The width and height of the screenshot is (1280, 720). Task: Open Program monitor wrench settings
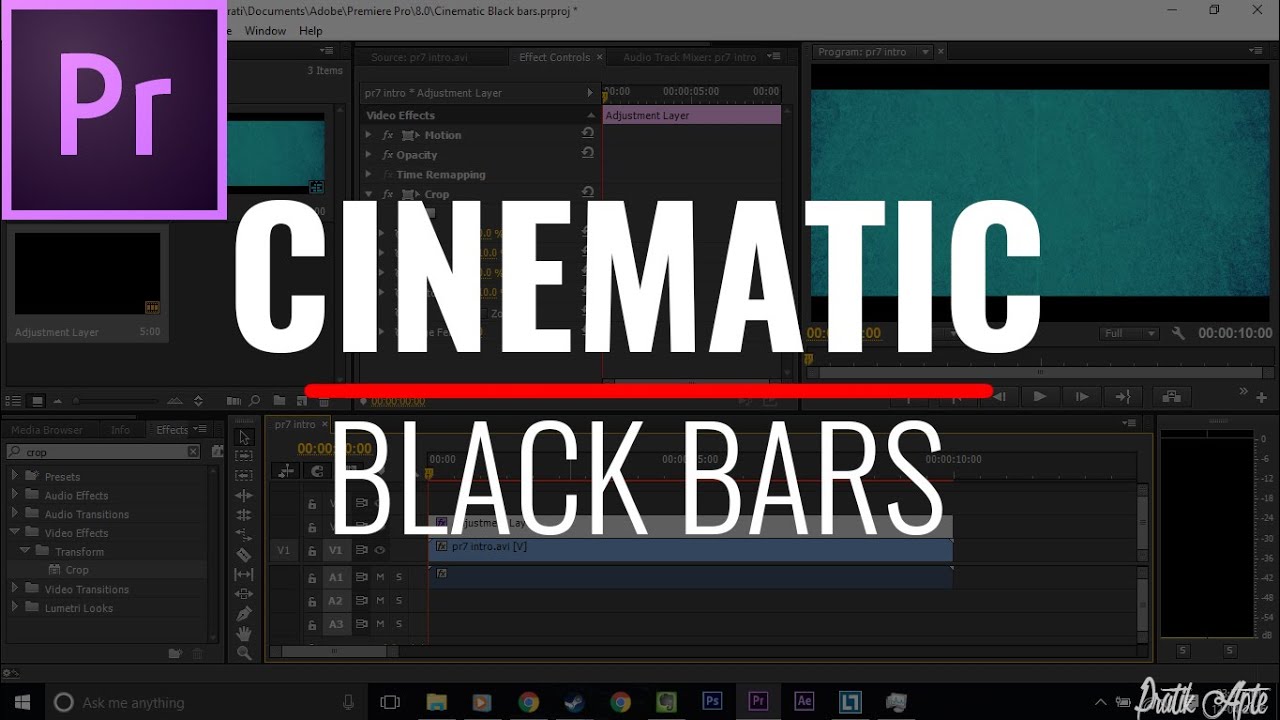click(x=1178, y=333)
